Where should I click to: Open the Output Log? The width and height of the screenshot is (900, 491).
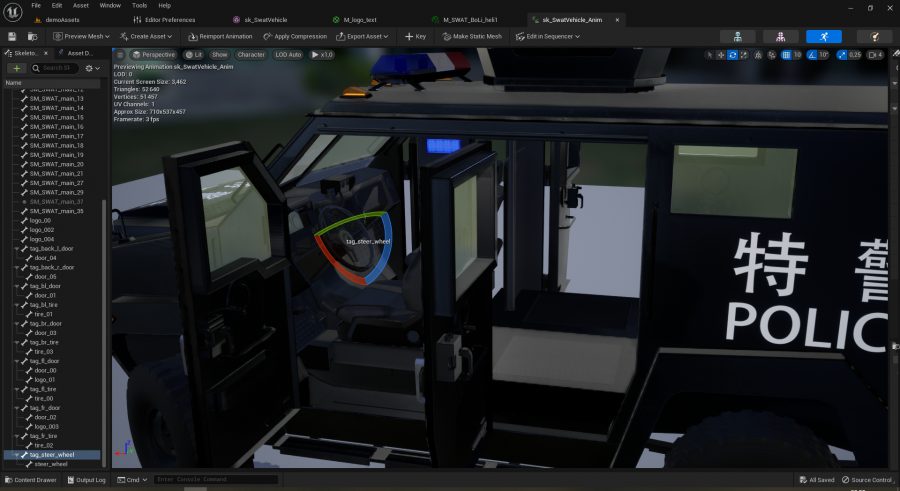(x=87, y=480)
